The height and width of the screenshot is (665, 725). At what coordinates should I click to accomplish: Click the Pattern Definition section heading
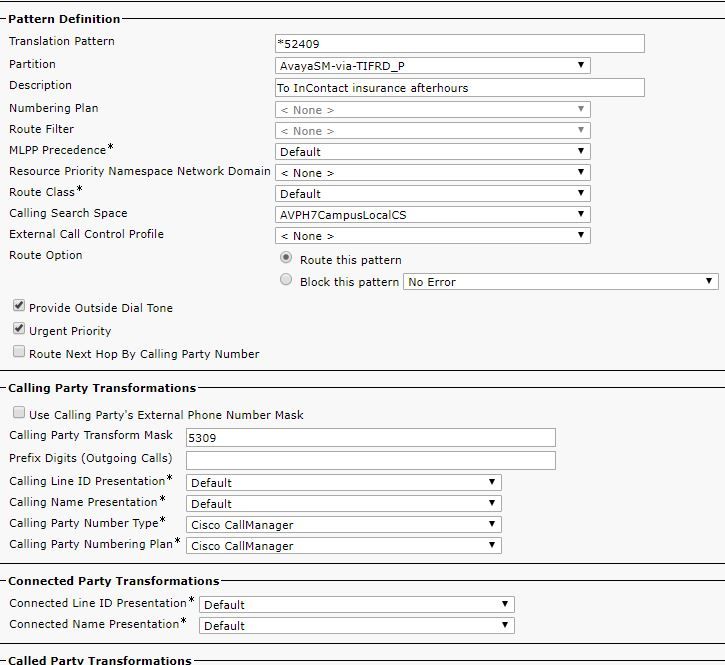[x=64, y=19]
